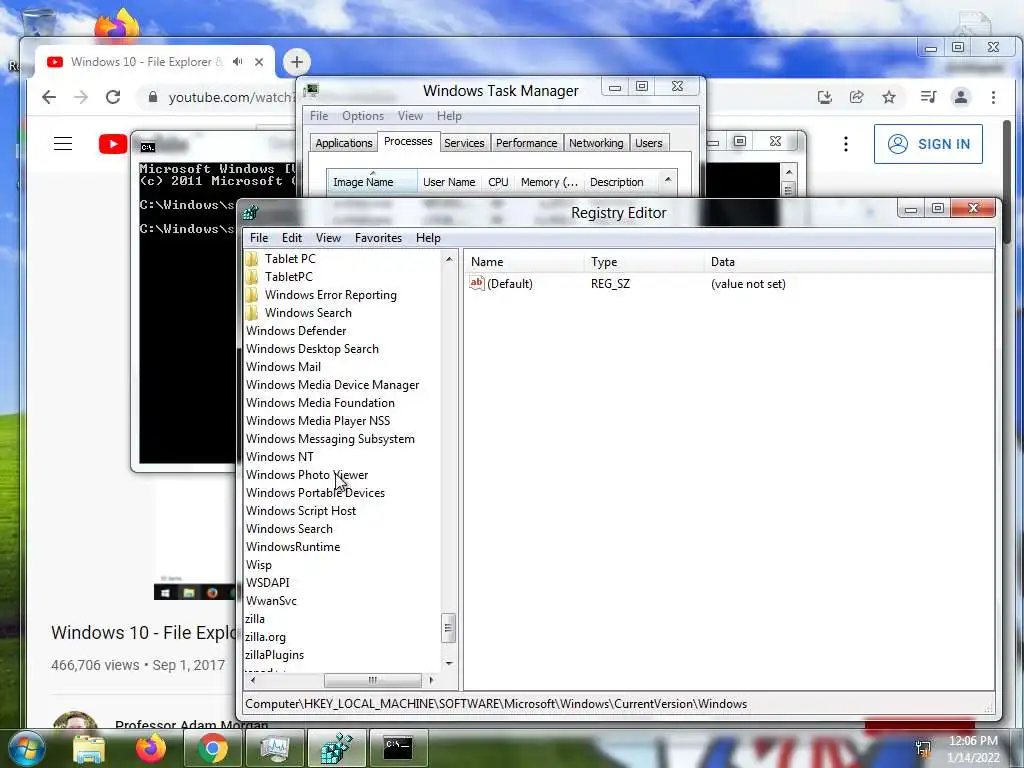Select the Wisp key
The image size is (1024, 768).
coord(259,565)
